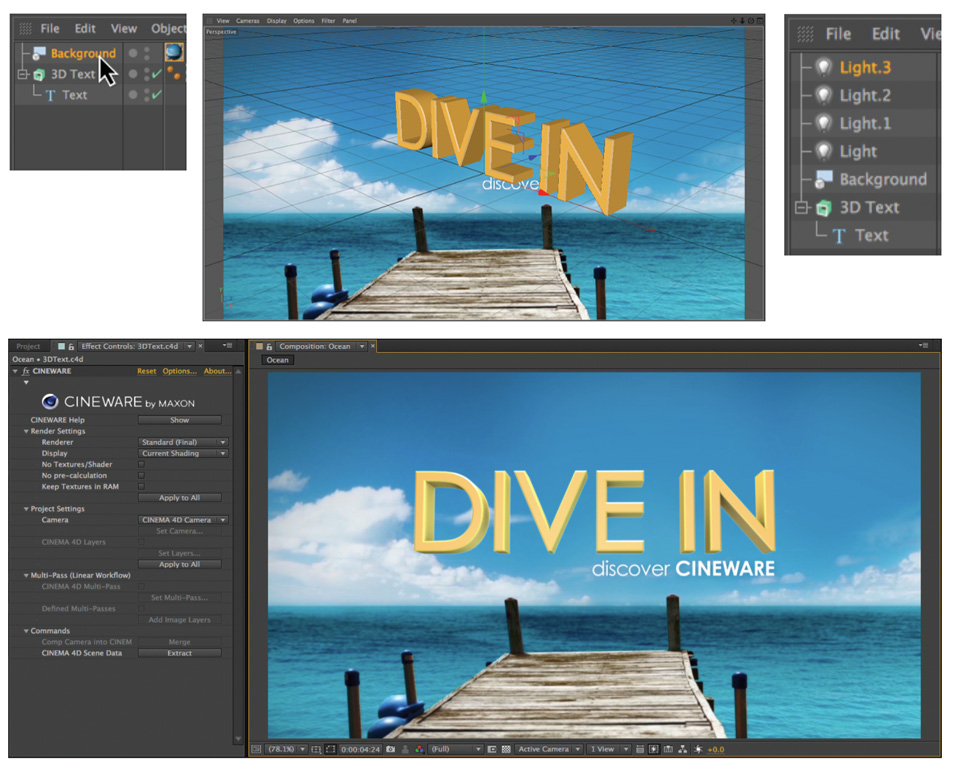Click the lock icon beside Composition: Ocean tab
The width and height of the screenshot is (954, 766).
pyautogui.click(x=269, y=346)
